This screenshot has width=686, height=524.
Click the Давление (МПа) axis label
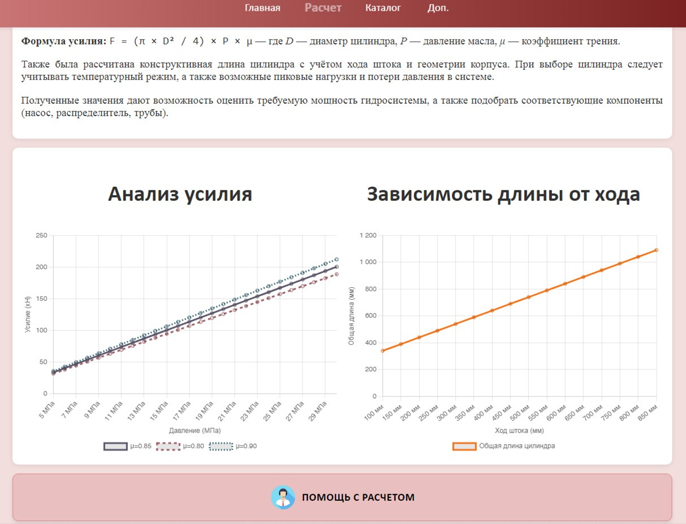(195, 430)
